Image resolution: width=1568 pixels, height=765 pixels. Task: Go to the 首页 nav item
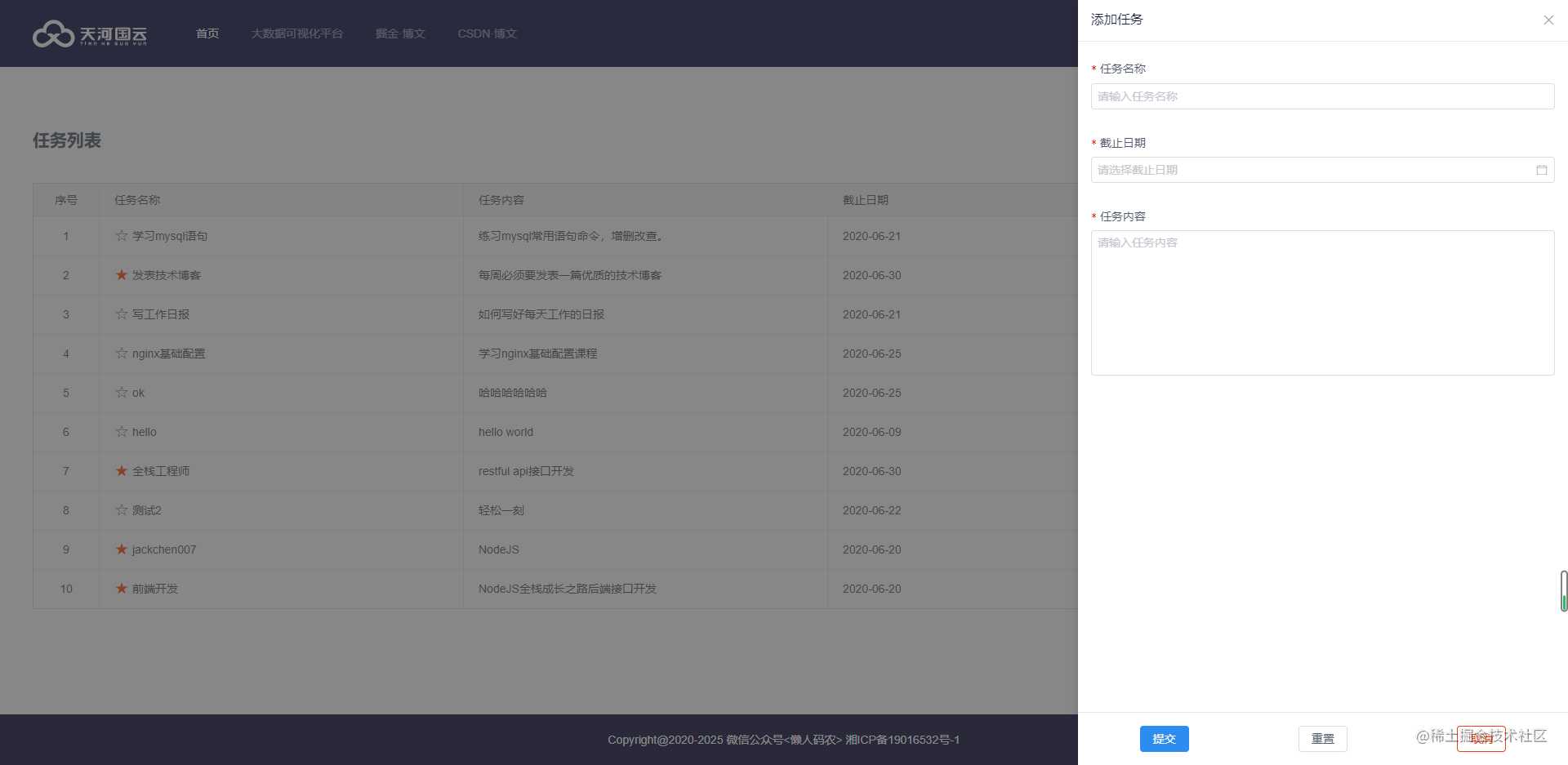click(207, 33)
